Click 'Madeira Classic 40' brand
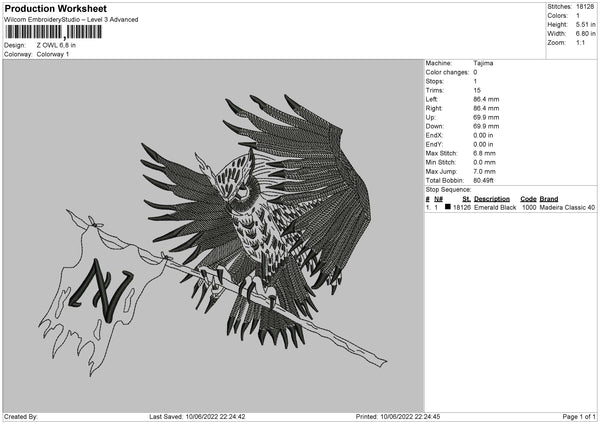600x424 pixels. click(x=567, y=207)
